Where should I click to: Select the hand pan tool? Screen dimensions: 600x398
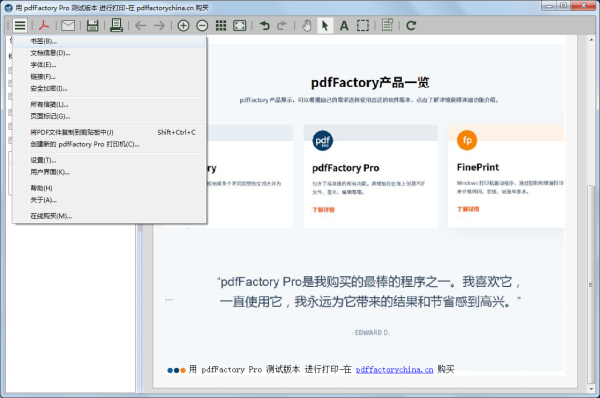[x=307, y=26]
